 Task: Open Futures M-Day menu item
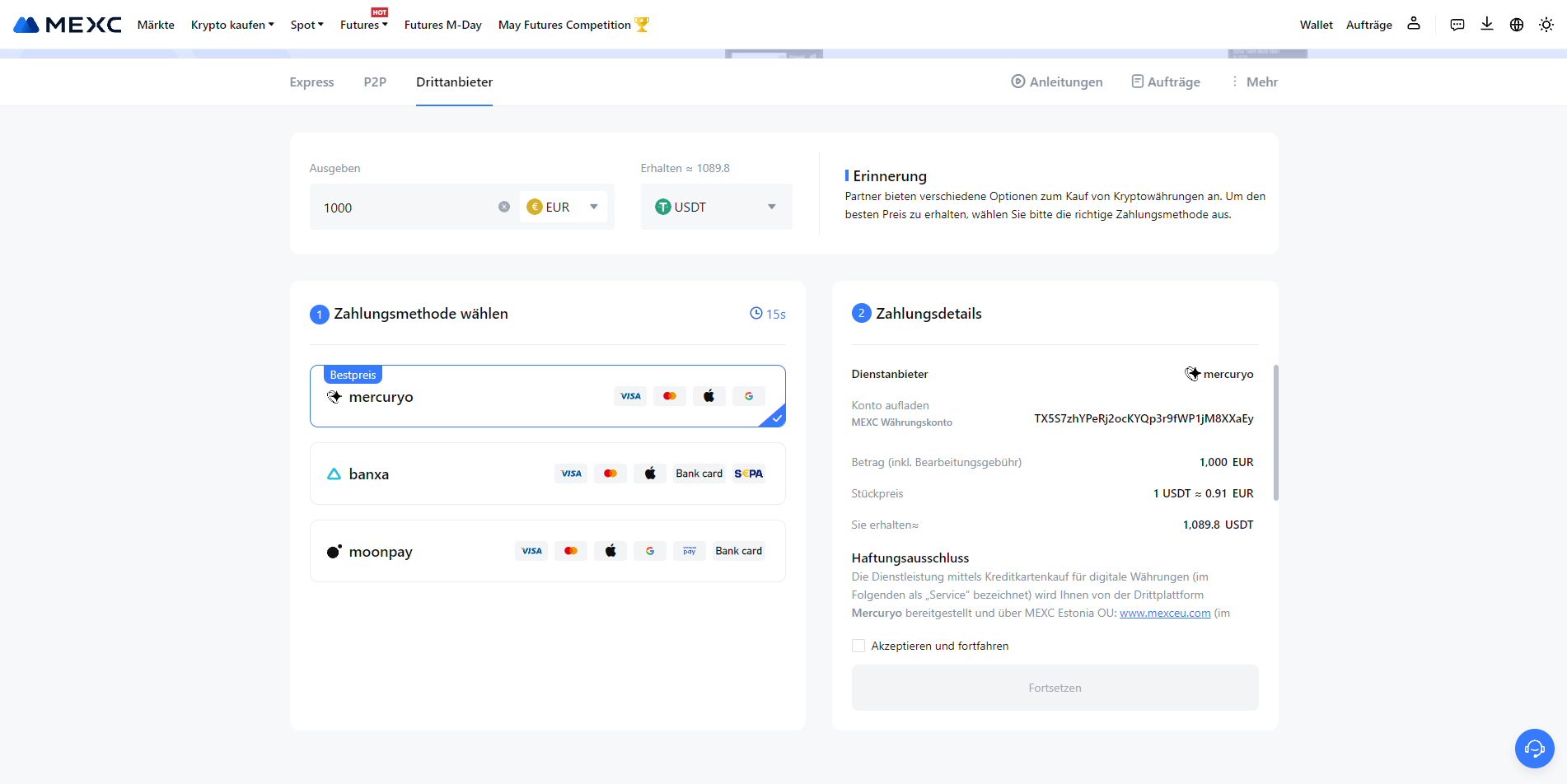[442, 25]
